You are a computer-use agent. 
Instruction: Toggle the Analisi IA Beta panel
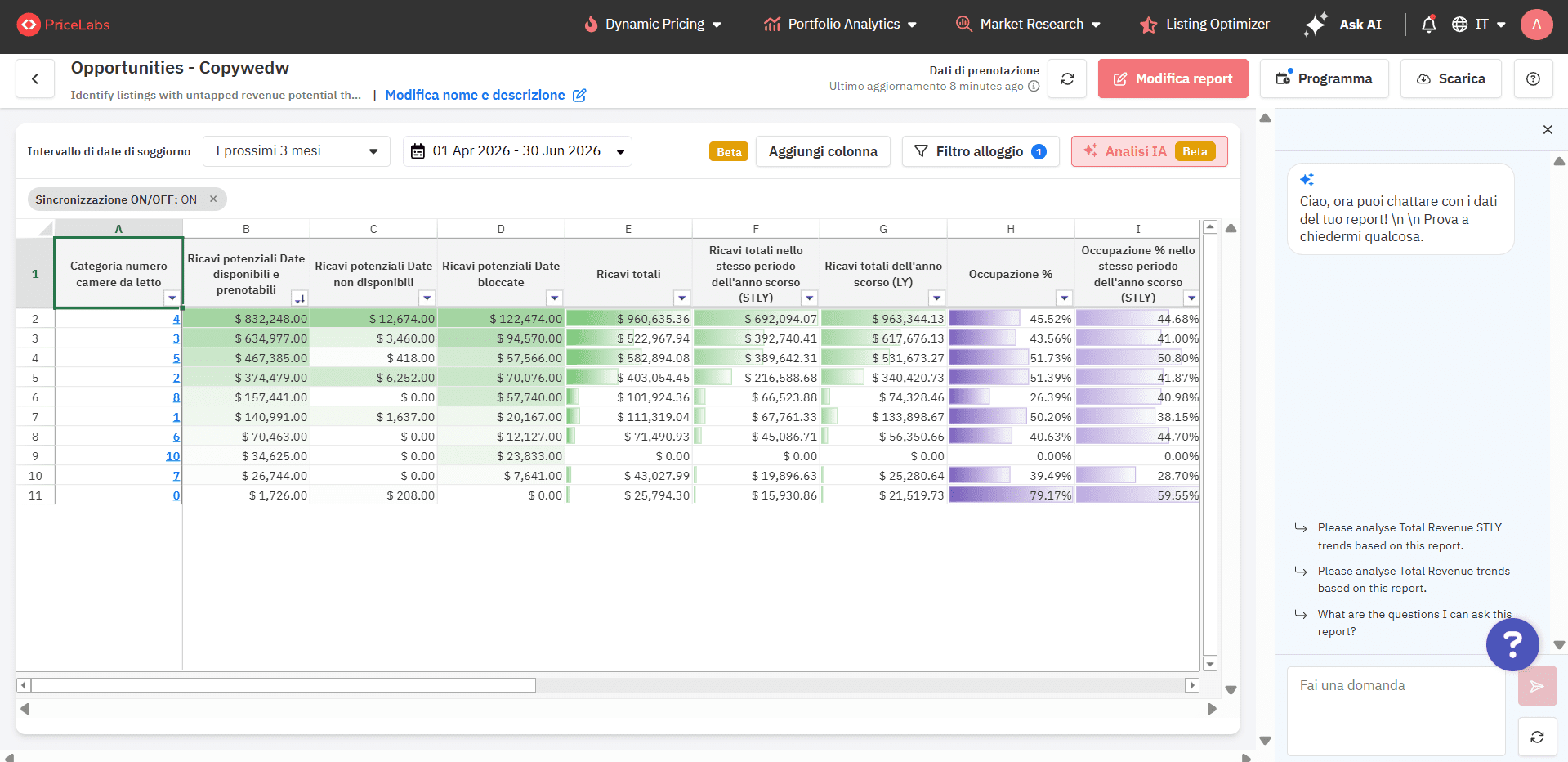tap(1149, 151)
